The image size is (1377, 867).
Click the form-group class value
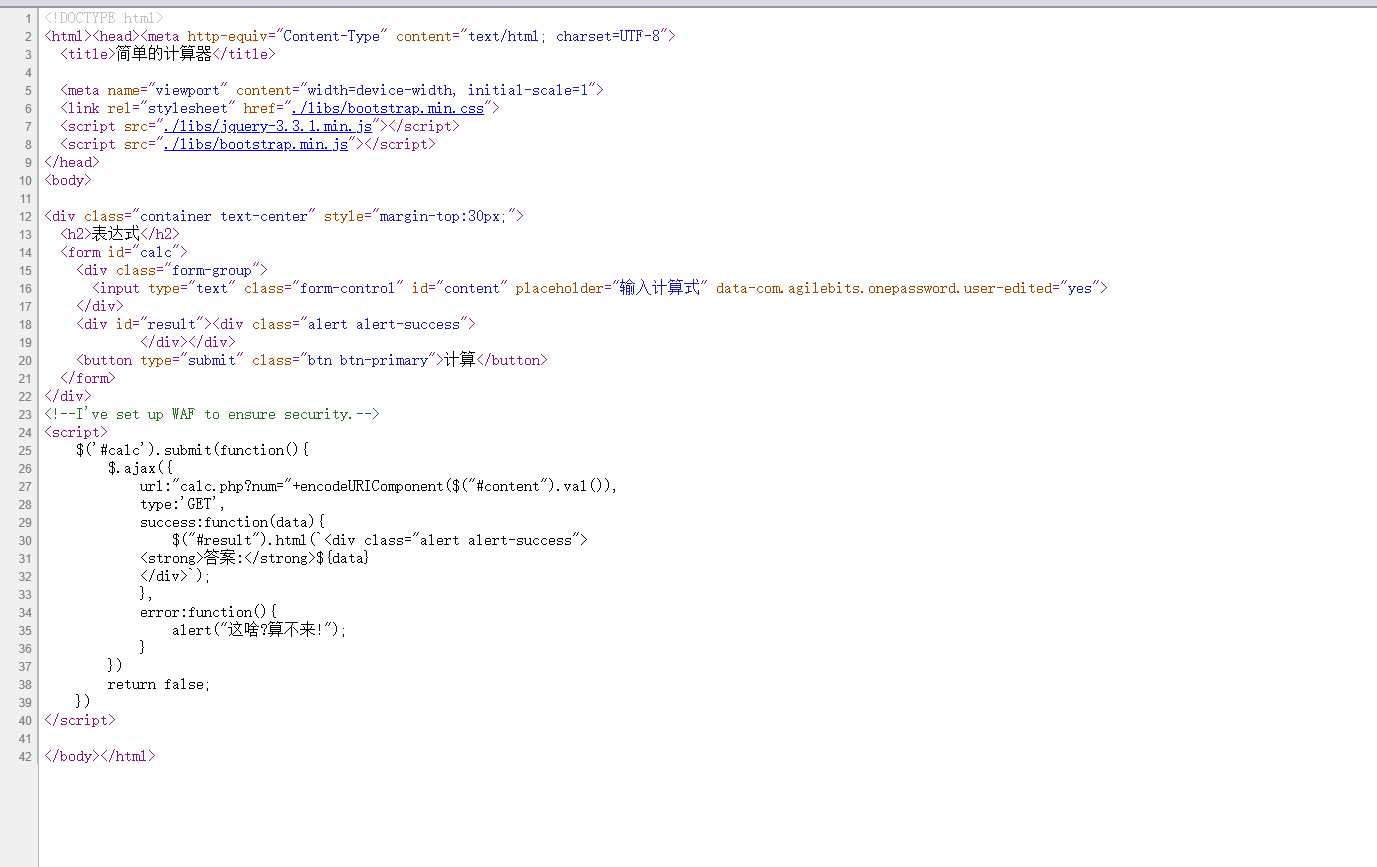click(212, 270)
